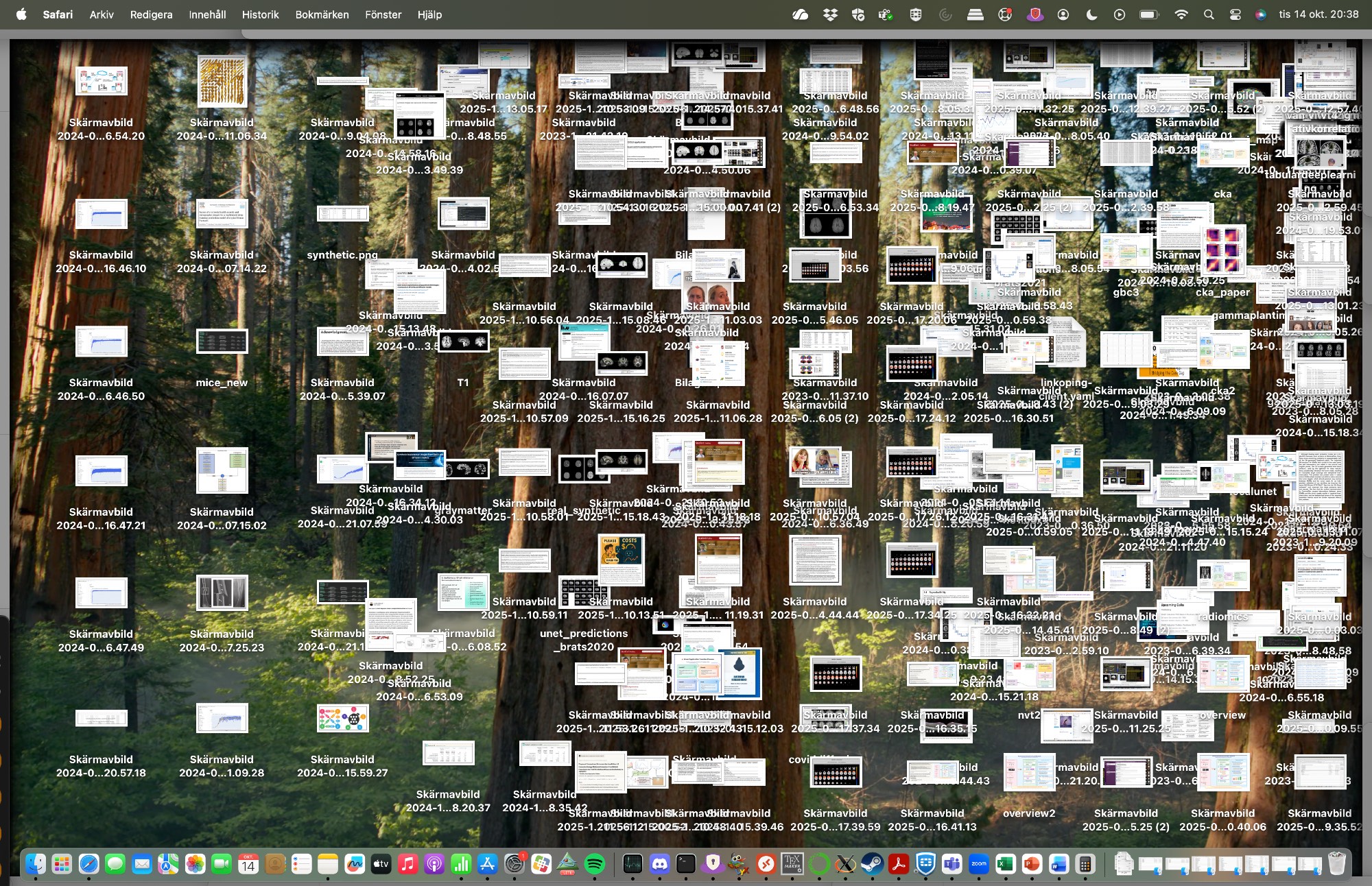Screen dimensions: 1372x886
Task: Open the Bokmärken menu
Action: [x=322, y=14]
